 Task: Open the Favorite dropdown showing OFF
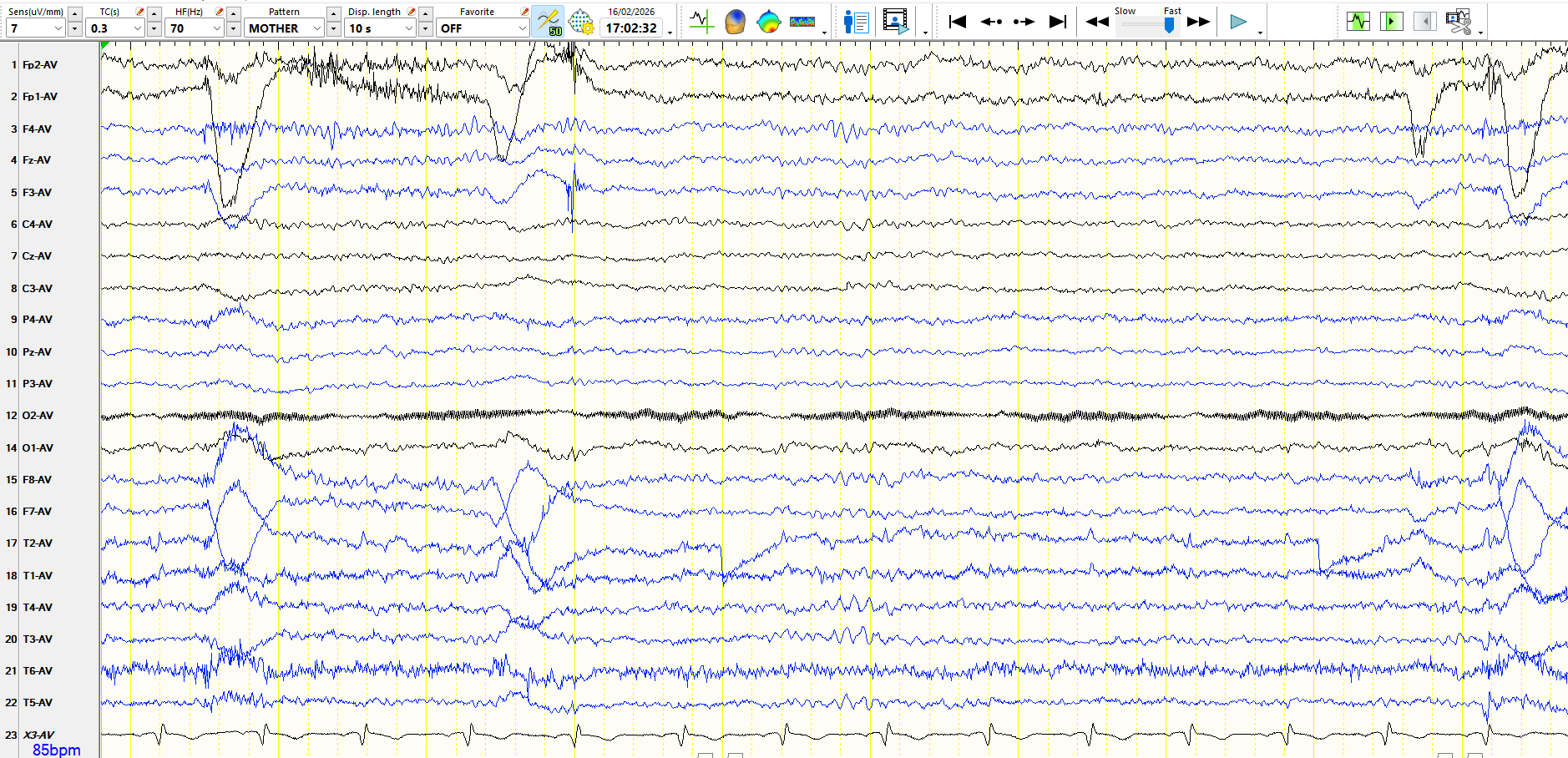point(483,28)
